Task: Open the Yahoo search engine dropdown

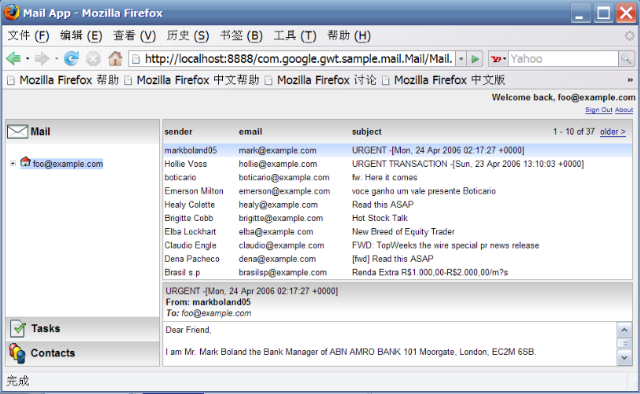Action: [498, 59]
